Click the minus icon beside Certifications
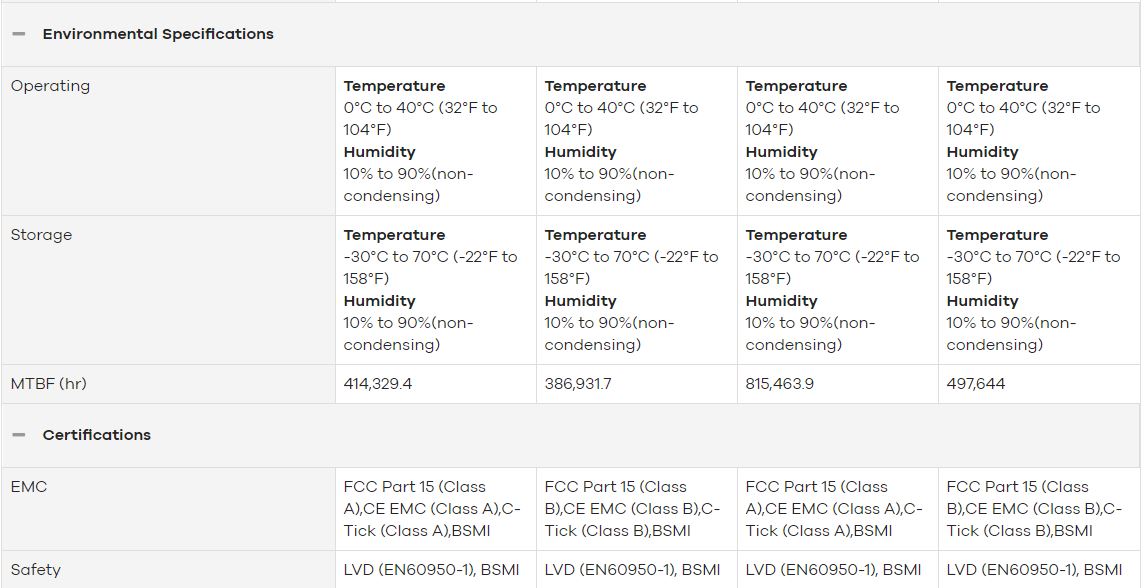The height and width of the screenshot is (588, 1144). (x=19, y=435)
